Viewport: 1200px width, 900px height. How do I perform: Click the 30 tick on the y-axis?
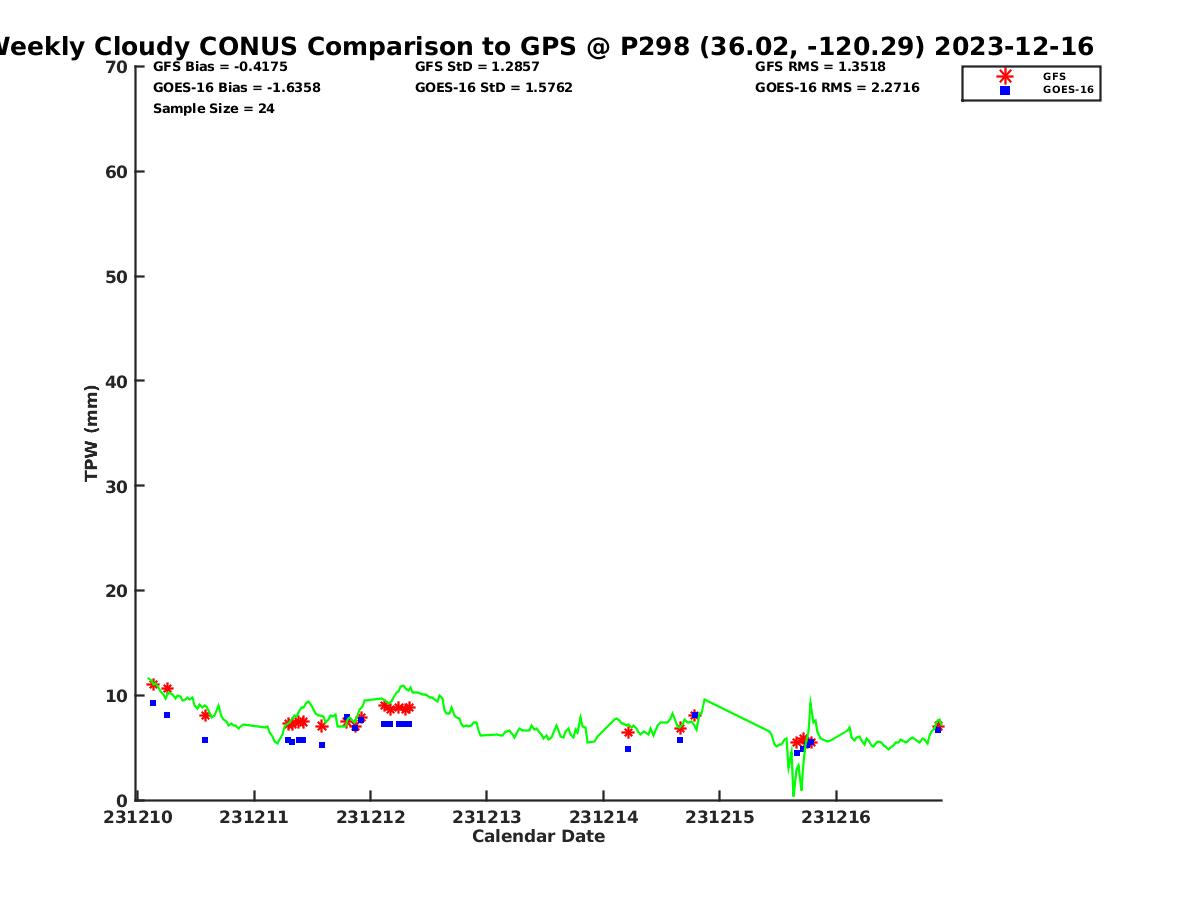pyautogui.click(x=117, y=486)
